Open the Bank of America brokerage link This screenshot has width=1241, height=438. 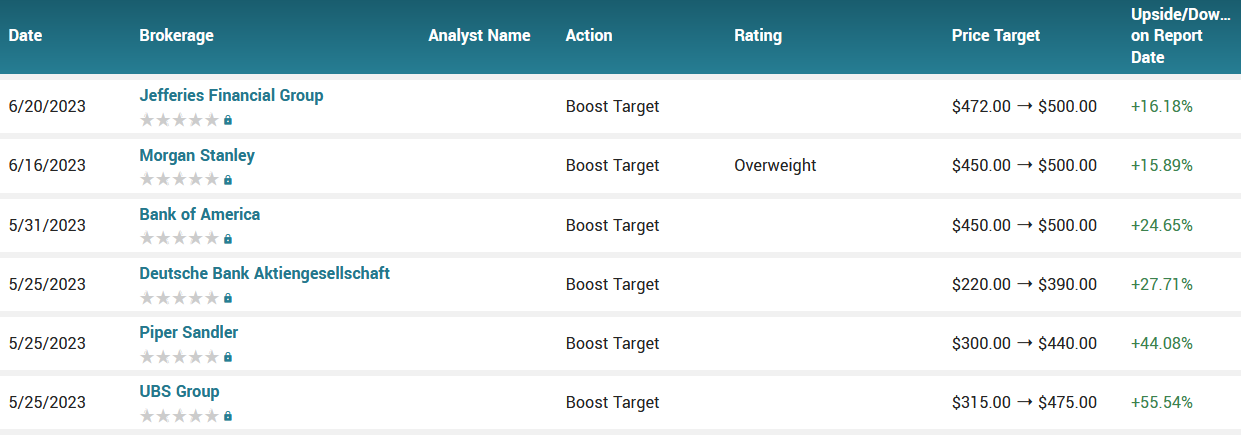[199, 214]
